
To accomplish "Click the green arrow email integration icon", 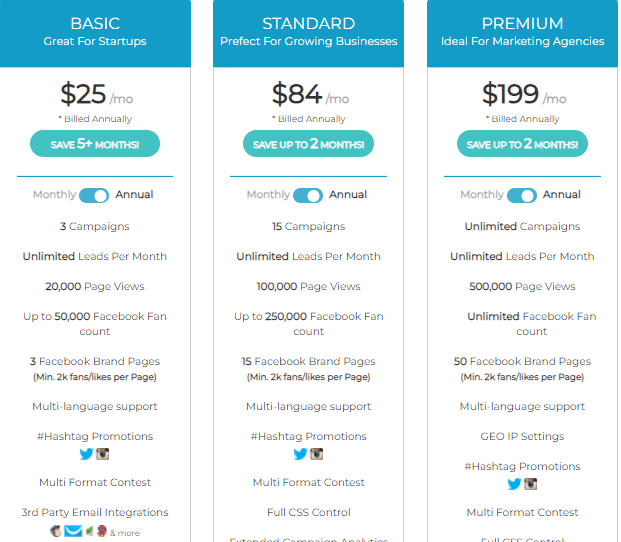I will pyautogui.click(x=90, y=531).
